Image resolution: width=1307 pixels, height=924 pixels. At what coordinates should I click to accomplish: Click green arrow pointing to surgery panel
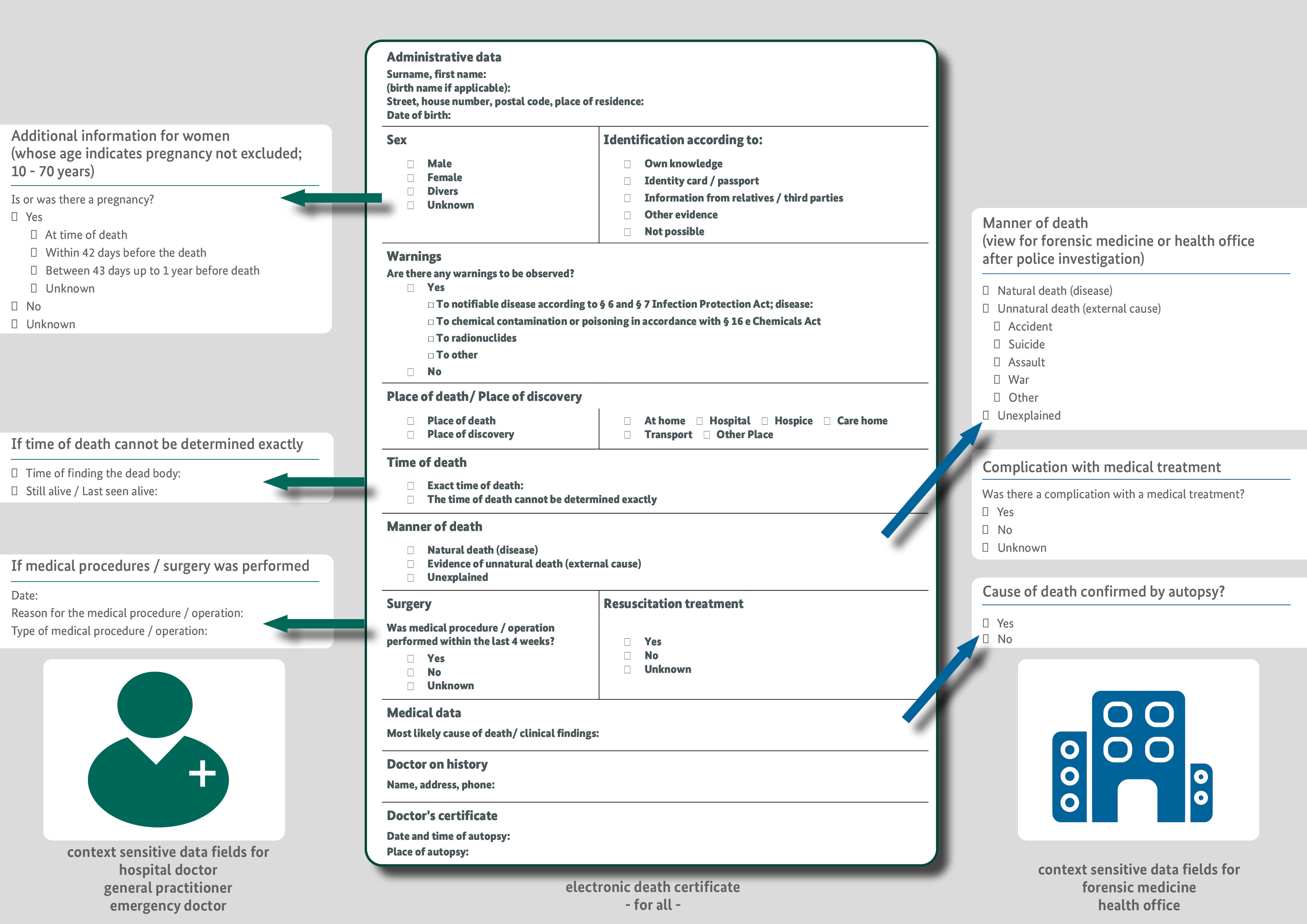pyautogui.click(x=314, y=624)
